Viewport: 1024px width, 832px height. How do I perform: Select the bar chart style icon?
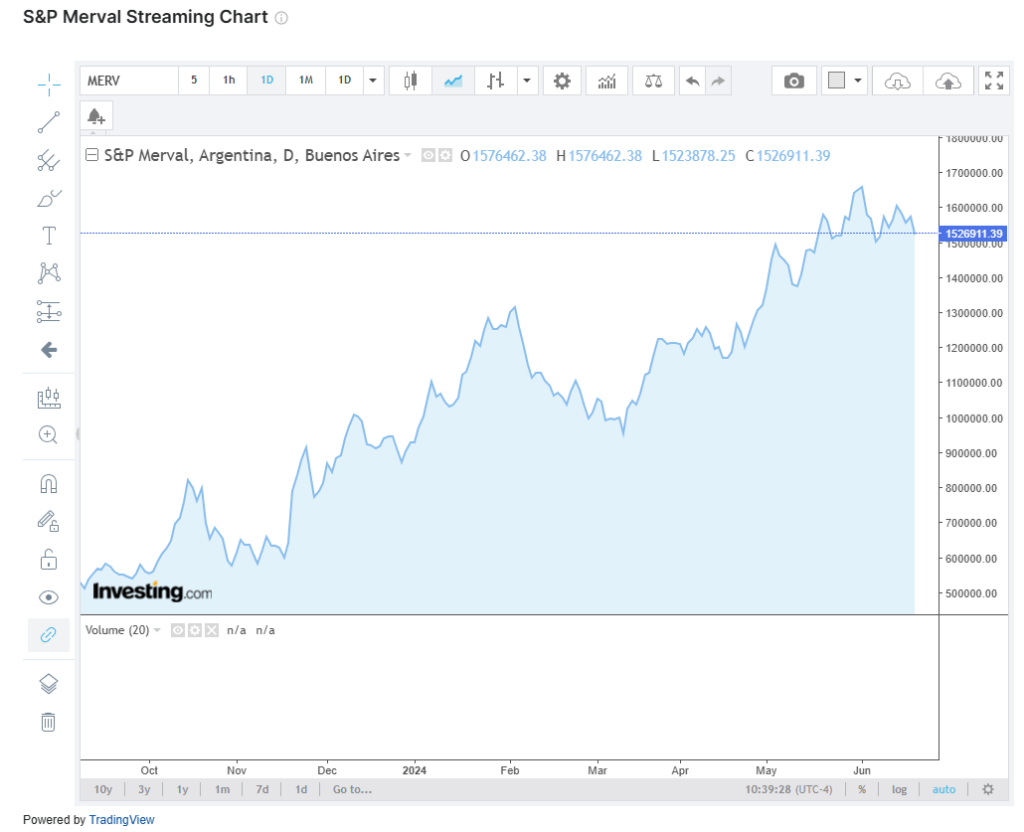[x=496, y=81]
